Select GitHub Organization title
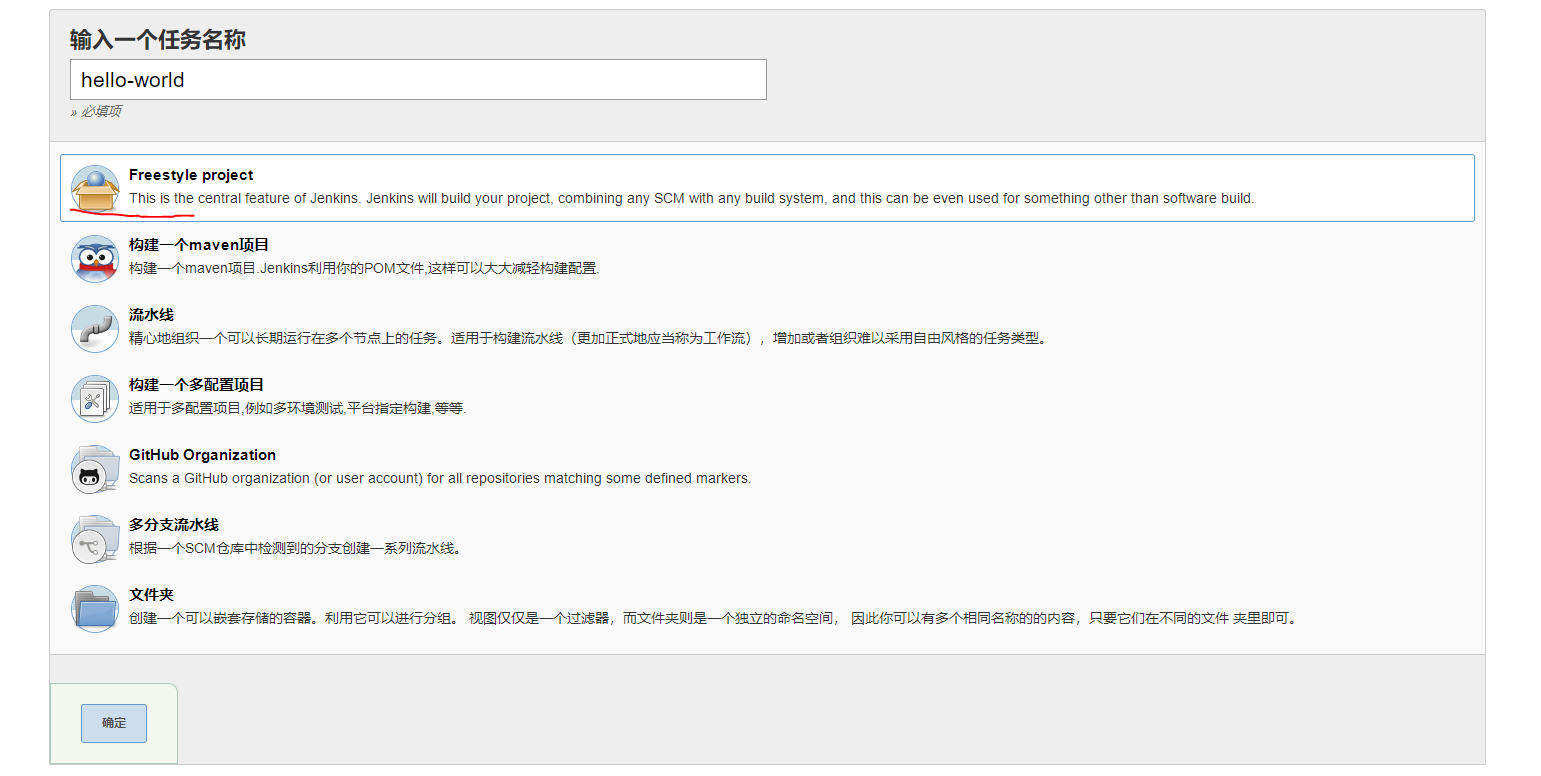Viewport: 1541px width, 776px height. [x=202, y=455]
